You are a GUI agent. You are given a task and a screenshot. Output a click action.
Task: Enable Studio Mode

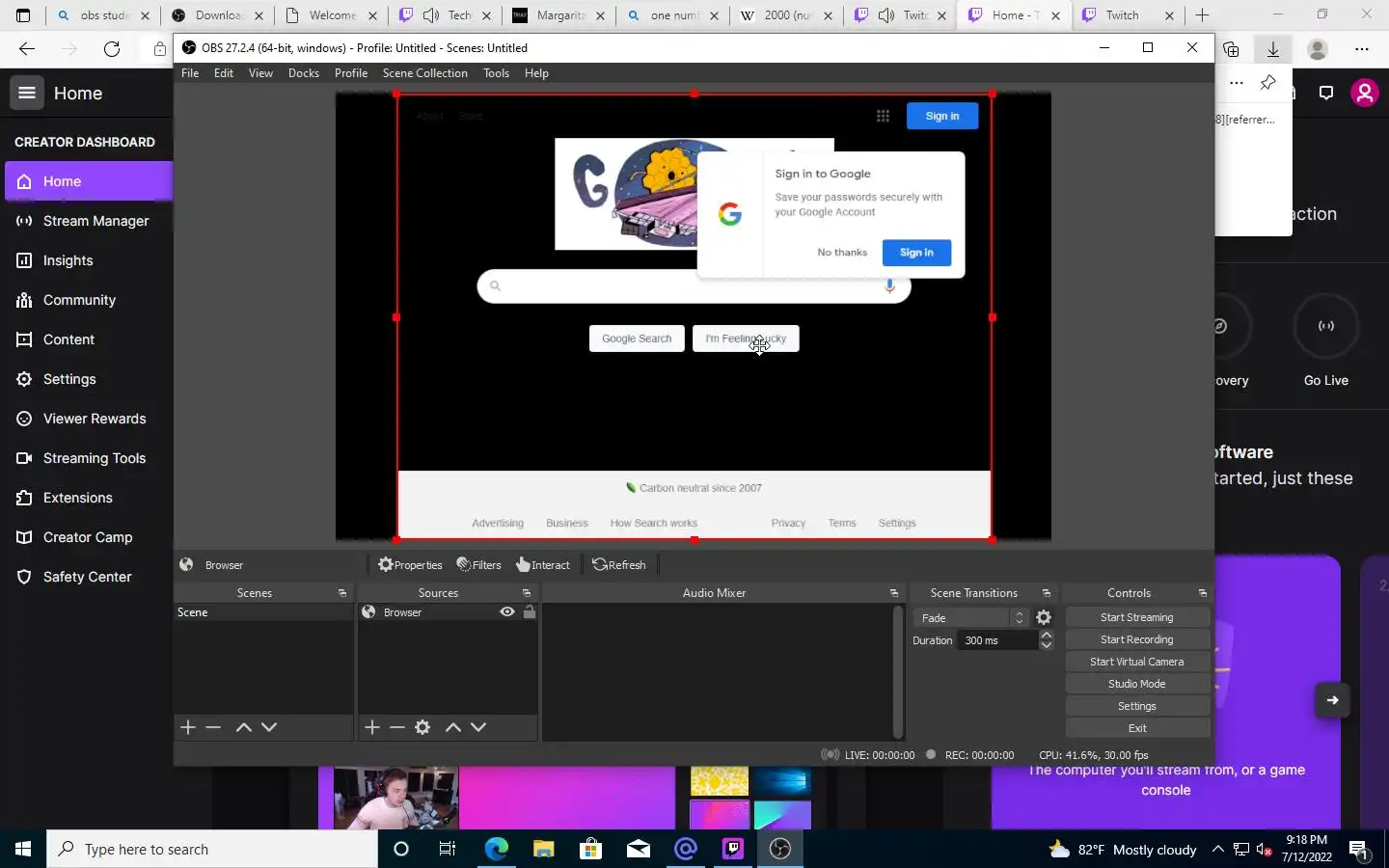pos(1137,684)
